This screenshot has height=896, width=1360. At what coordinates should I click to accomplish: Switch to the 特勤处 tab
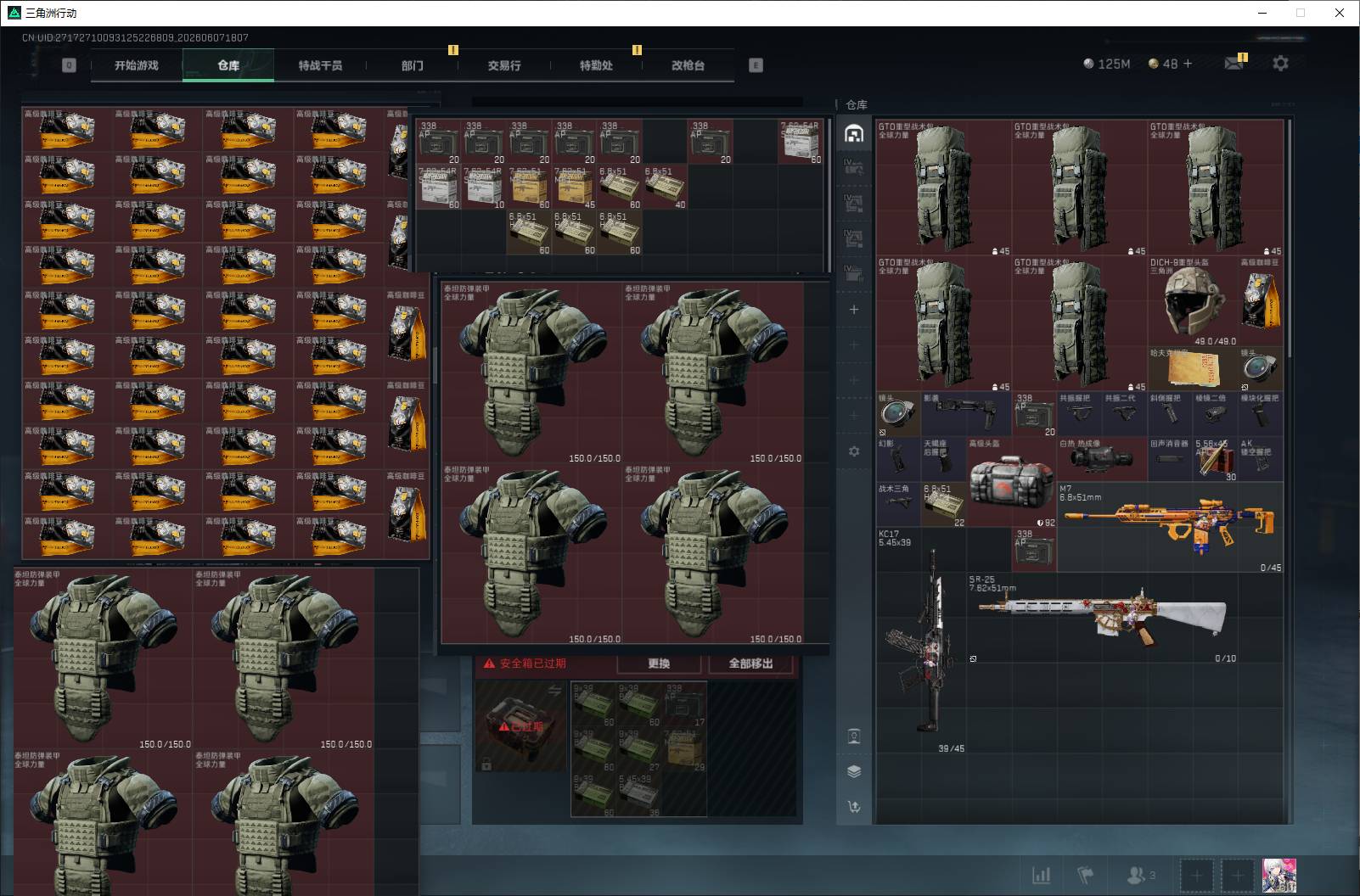(x=596, y=65)
